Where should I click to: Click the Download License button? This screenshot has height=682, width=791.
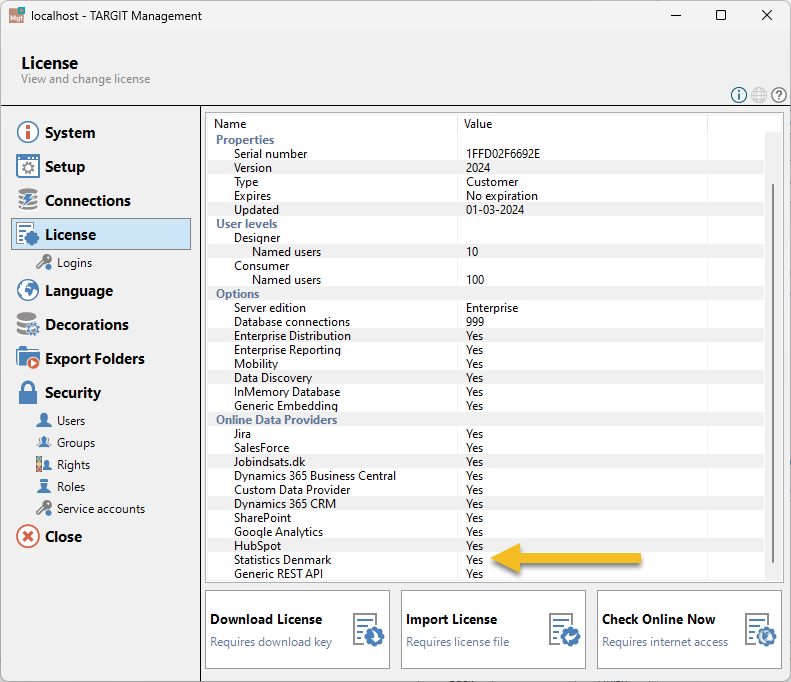coord(297,630)
